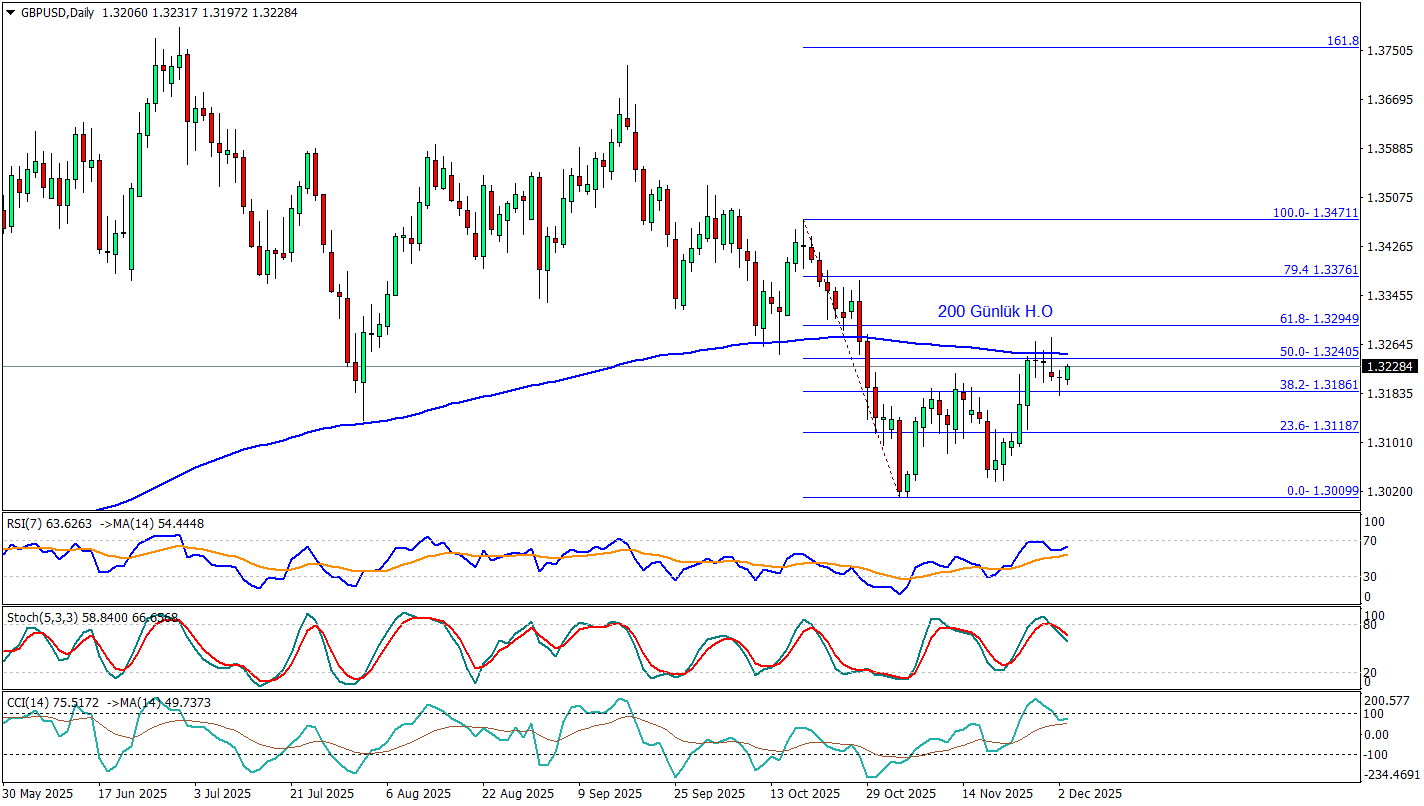Click the 23.6 Fibonacci label at 1.31187
1424x806 pixels.
1320,426
